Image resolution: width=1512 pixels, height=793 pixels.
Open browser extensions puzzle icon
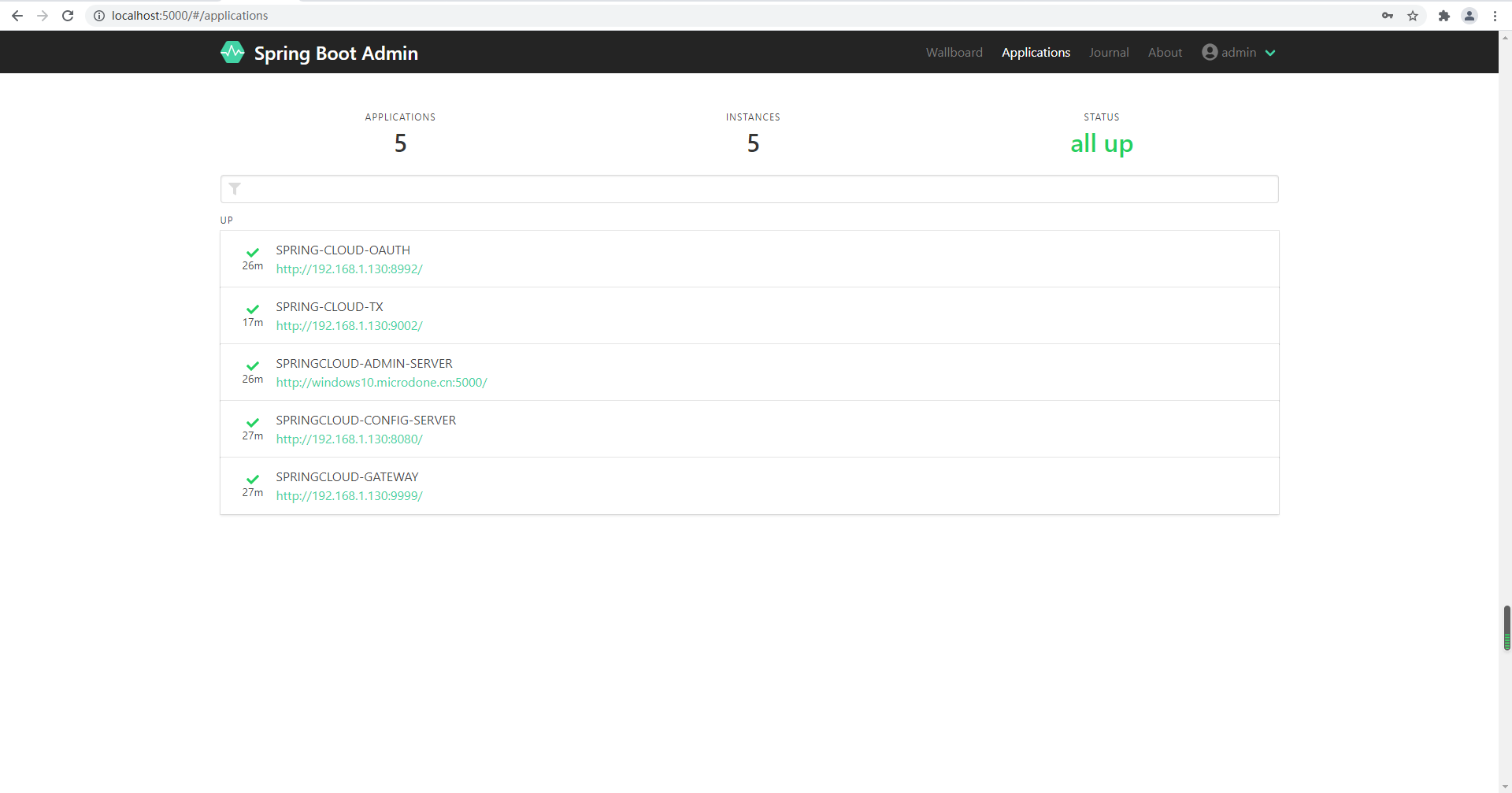pos(1444,16)
